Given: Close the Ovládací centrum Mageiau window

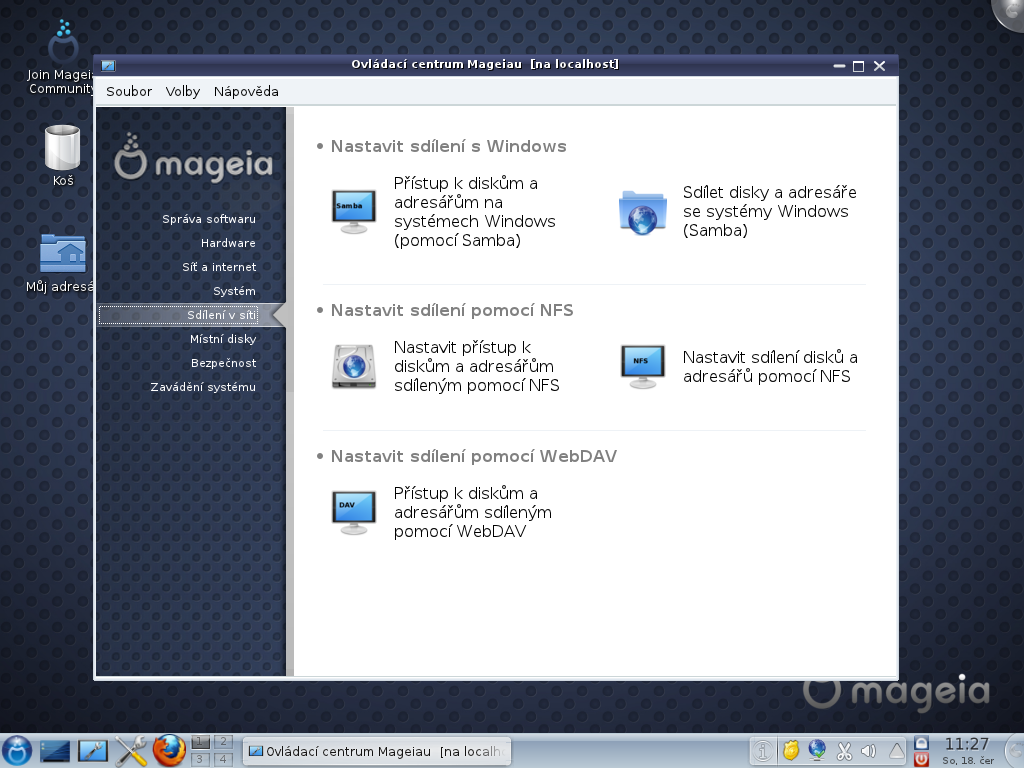Looking at the screenshot, I should point(880,66).
